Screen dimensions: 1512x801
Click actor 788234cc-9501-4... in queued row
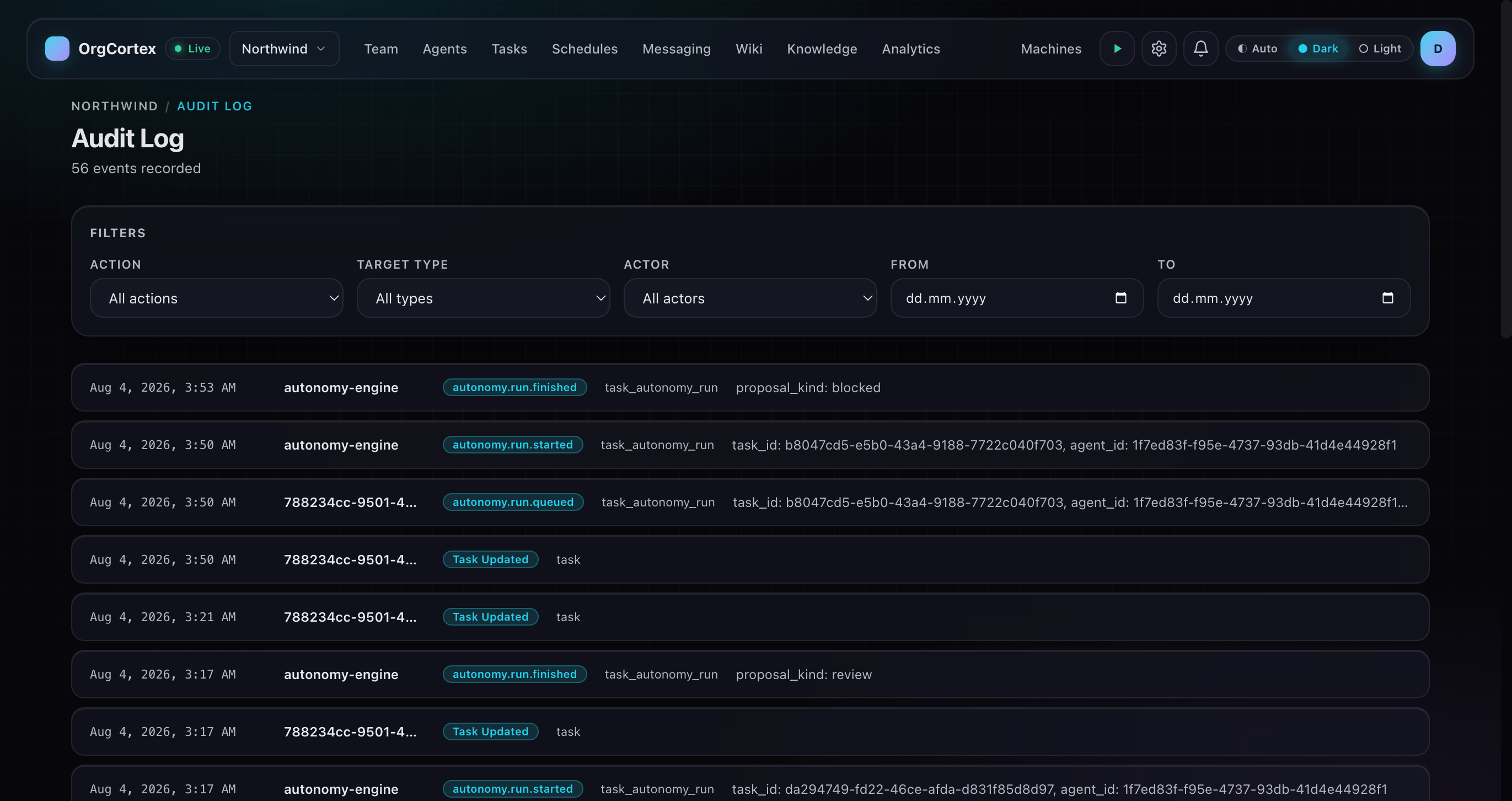tap(350, 502)
